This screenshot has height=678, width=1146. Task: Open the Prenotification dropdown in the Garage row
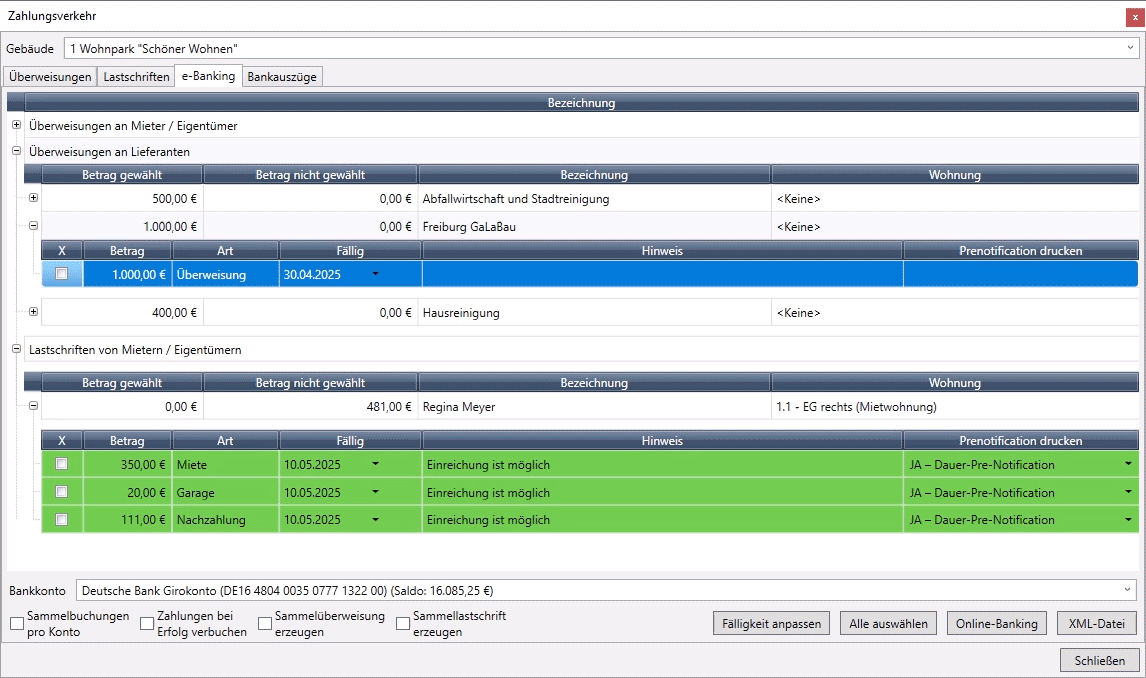point(1128,492)
